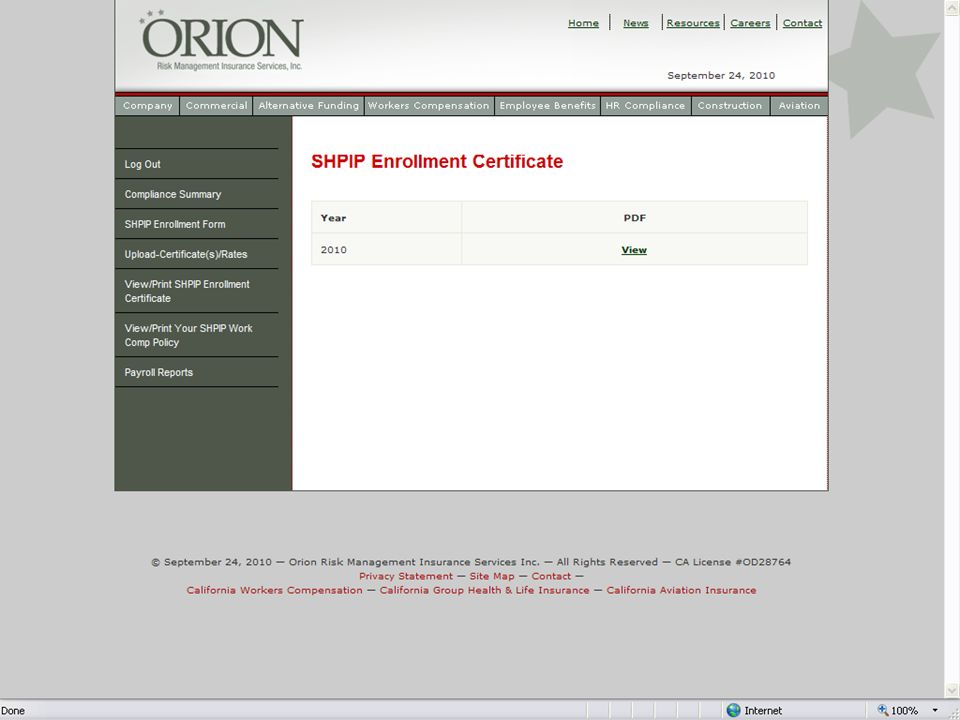Screen dimensions: 960x720
Task: View the 2010 certificate PDF
Action: pyautogui.click(x=634, y=250)
